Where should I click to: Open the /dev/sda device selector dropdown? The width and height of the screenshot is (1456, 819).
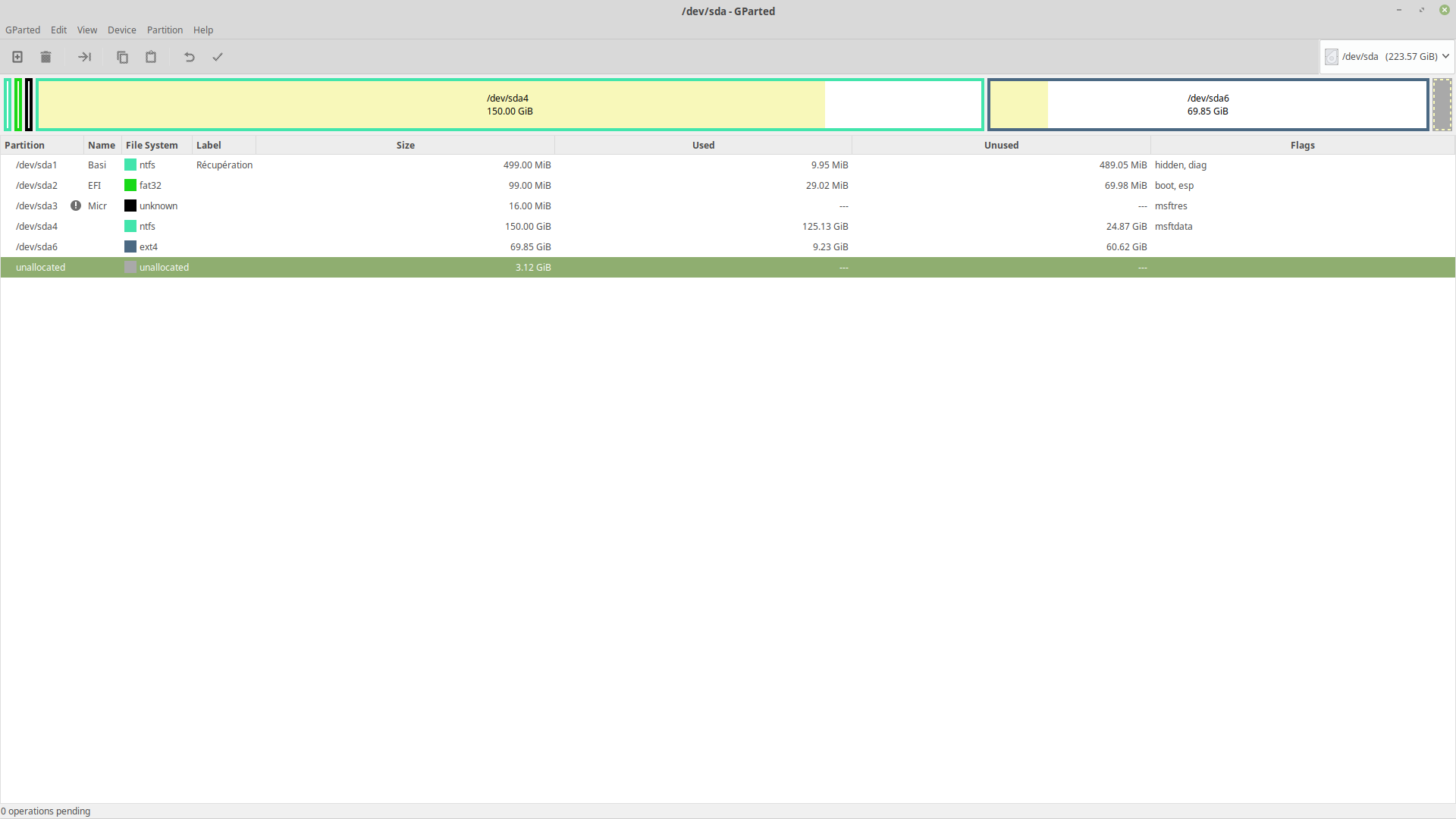pyautogui.click(x=1387, y=57)
